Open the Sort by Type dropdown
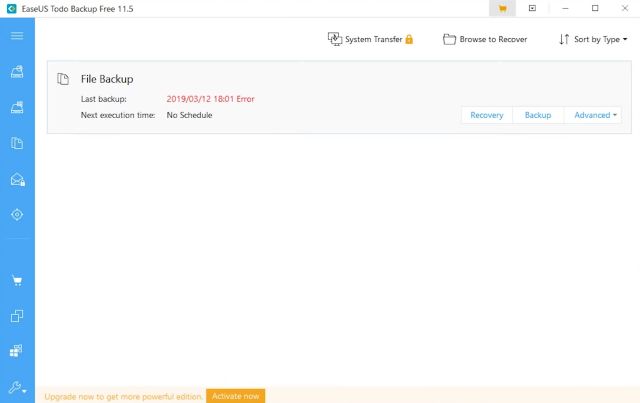Viewport: 640px width, 403px height. [x=593, y=39]
